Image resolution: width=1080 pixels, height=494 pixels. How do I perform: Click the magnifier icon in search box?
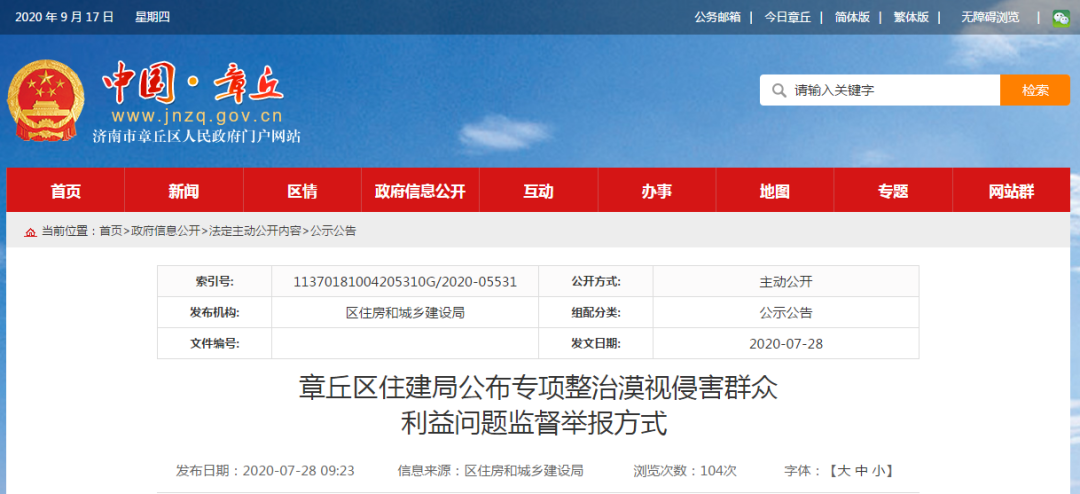click(778, 90)
